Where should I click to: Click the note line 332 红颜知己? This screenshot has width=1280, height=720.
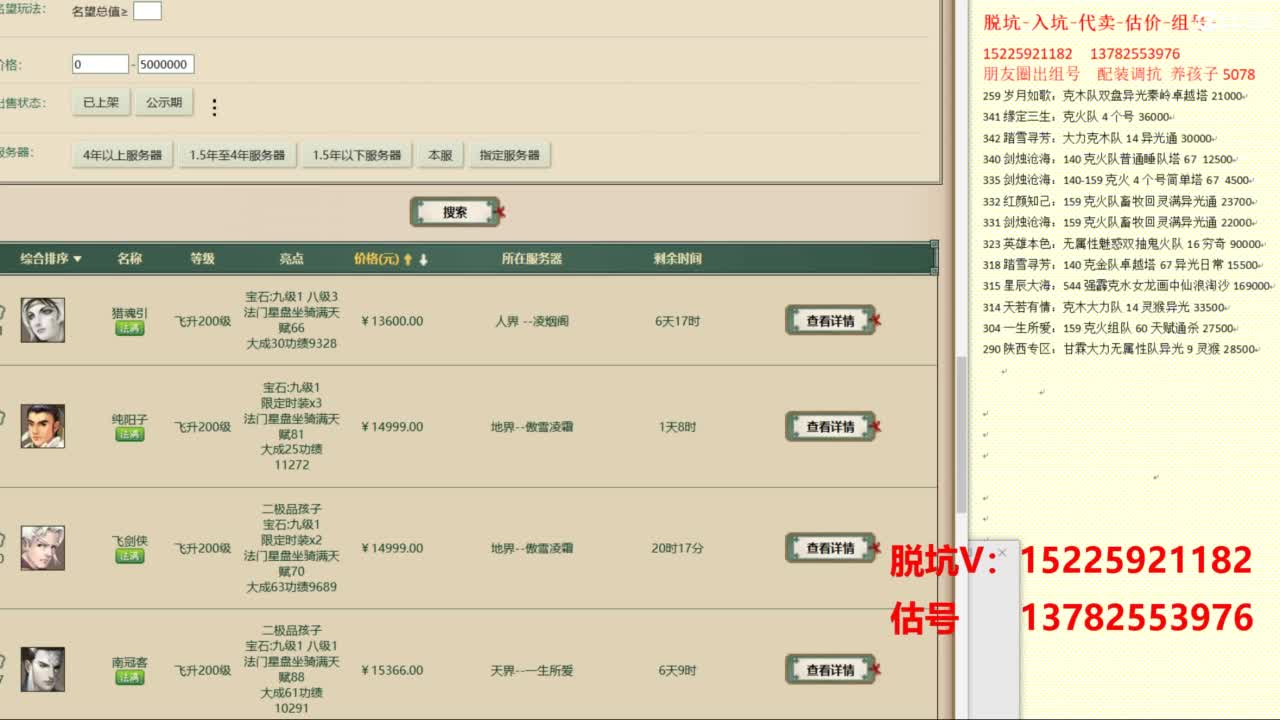pos(1121,201)
